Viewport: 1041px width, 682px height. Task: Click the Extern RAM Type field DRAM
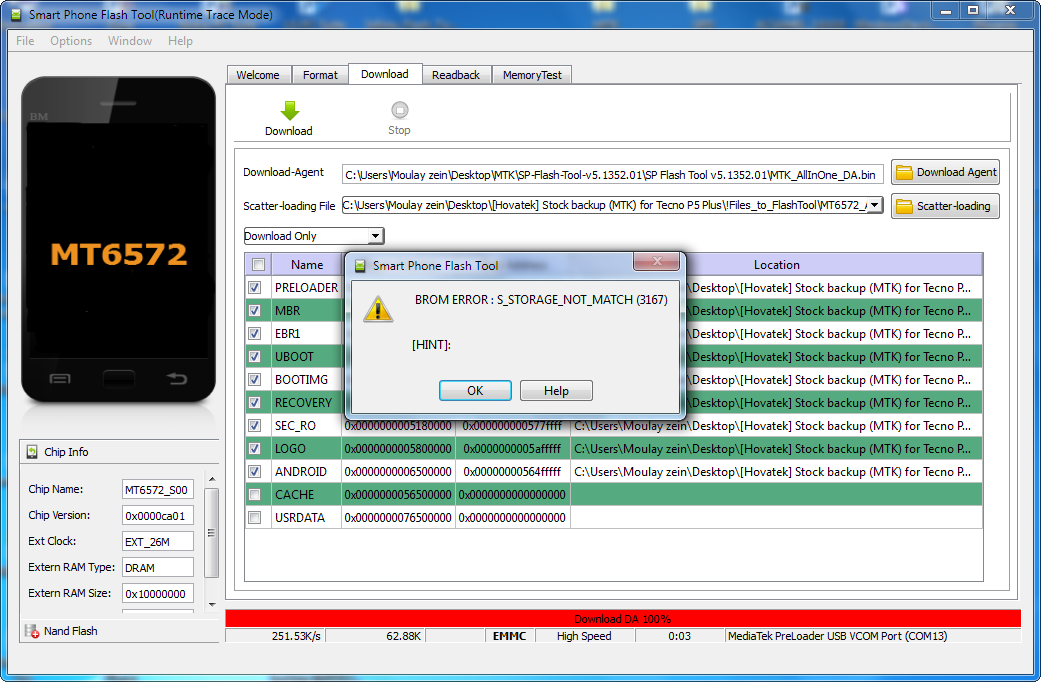pos(158,568)
